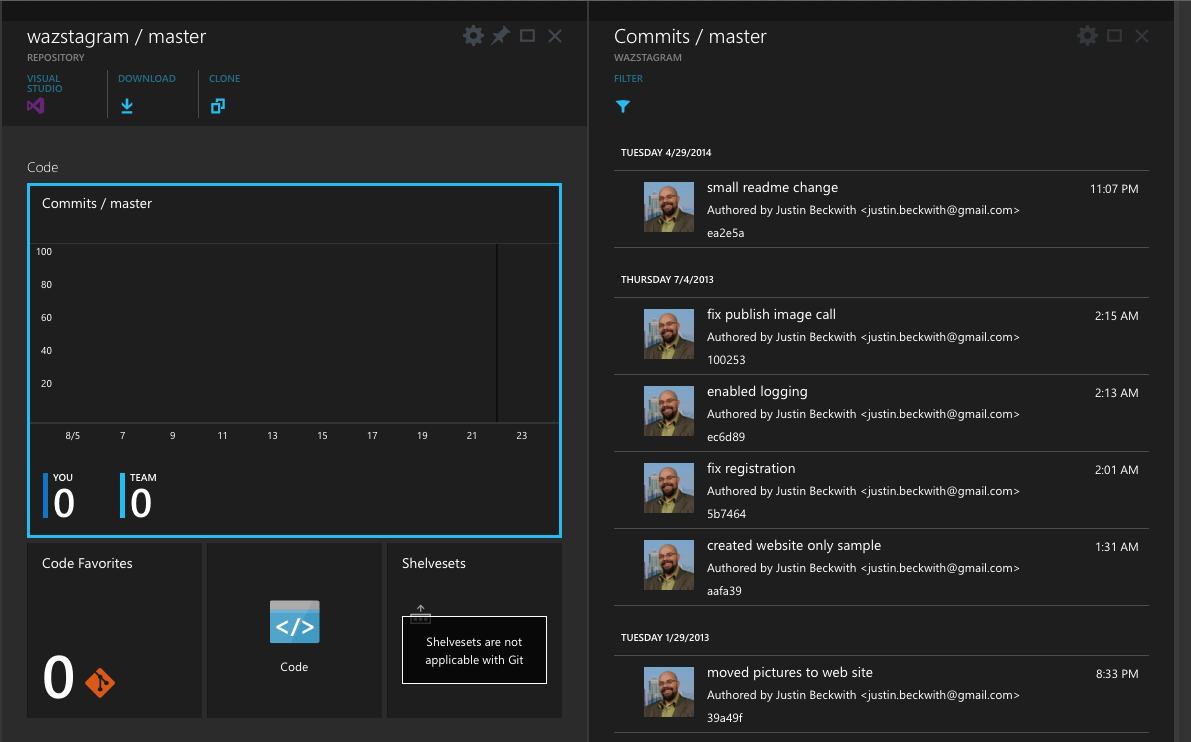
Task: Click commit hash 39a49f
Action: coord(725,718)
